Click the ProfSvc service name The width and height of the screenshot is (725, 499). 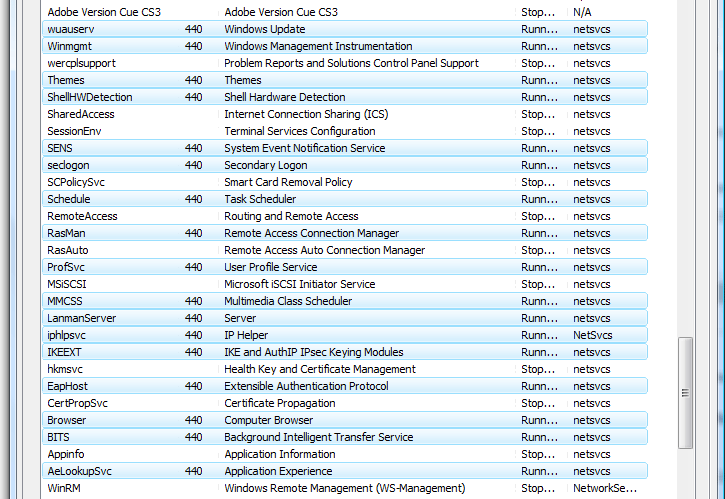pos(66,267)
